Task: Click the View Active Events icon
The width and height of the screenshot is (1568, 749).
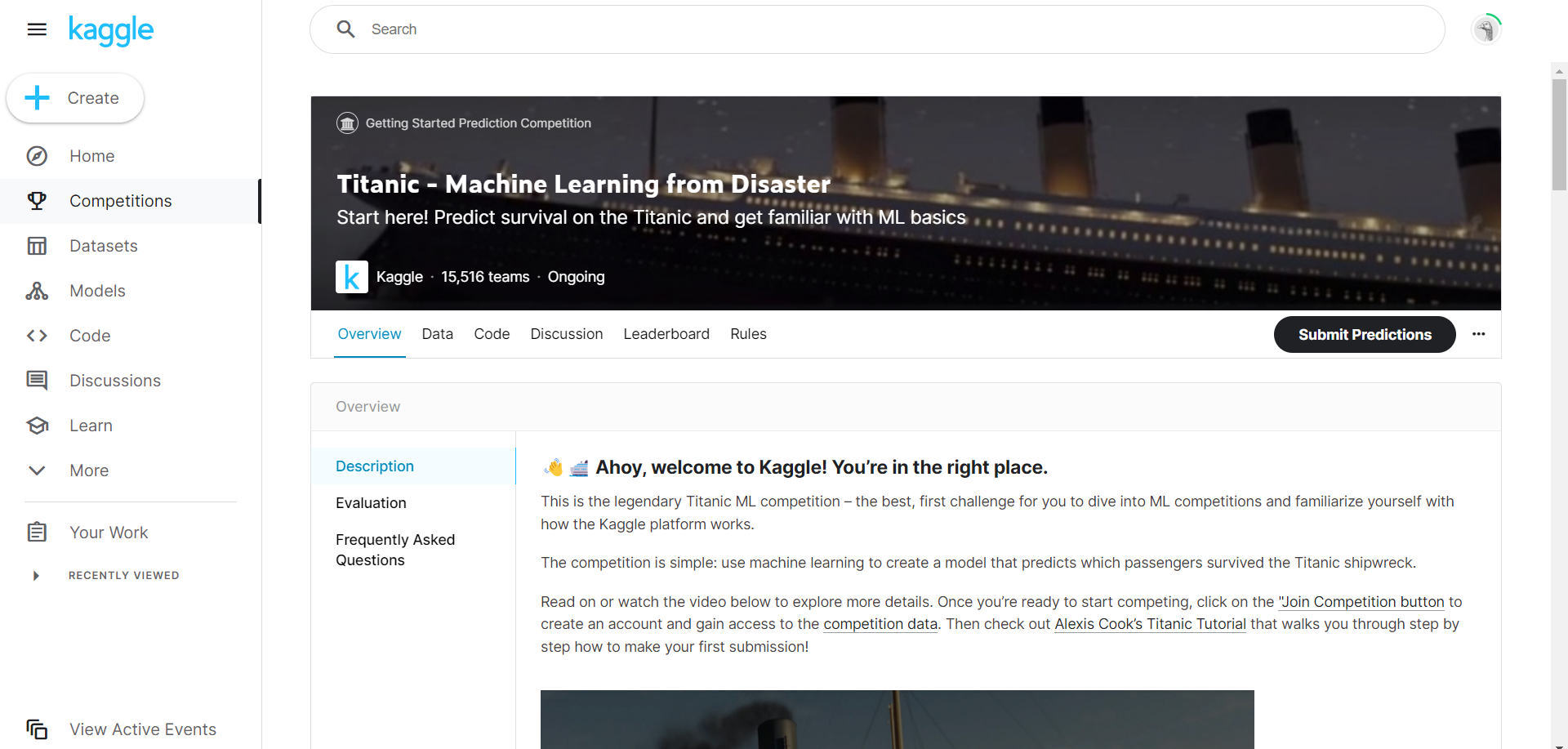Action: tap(37, 729)
